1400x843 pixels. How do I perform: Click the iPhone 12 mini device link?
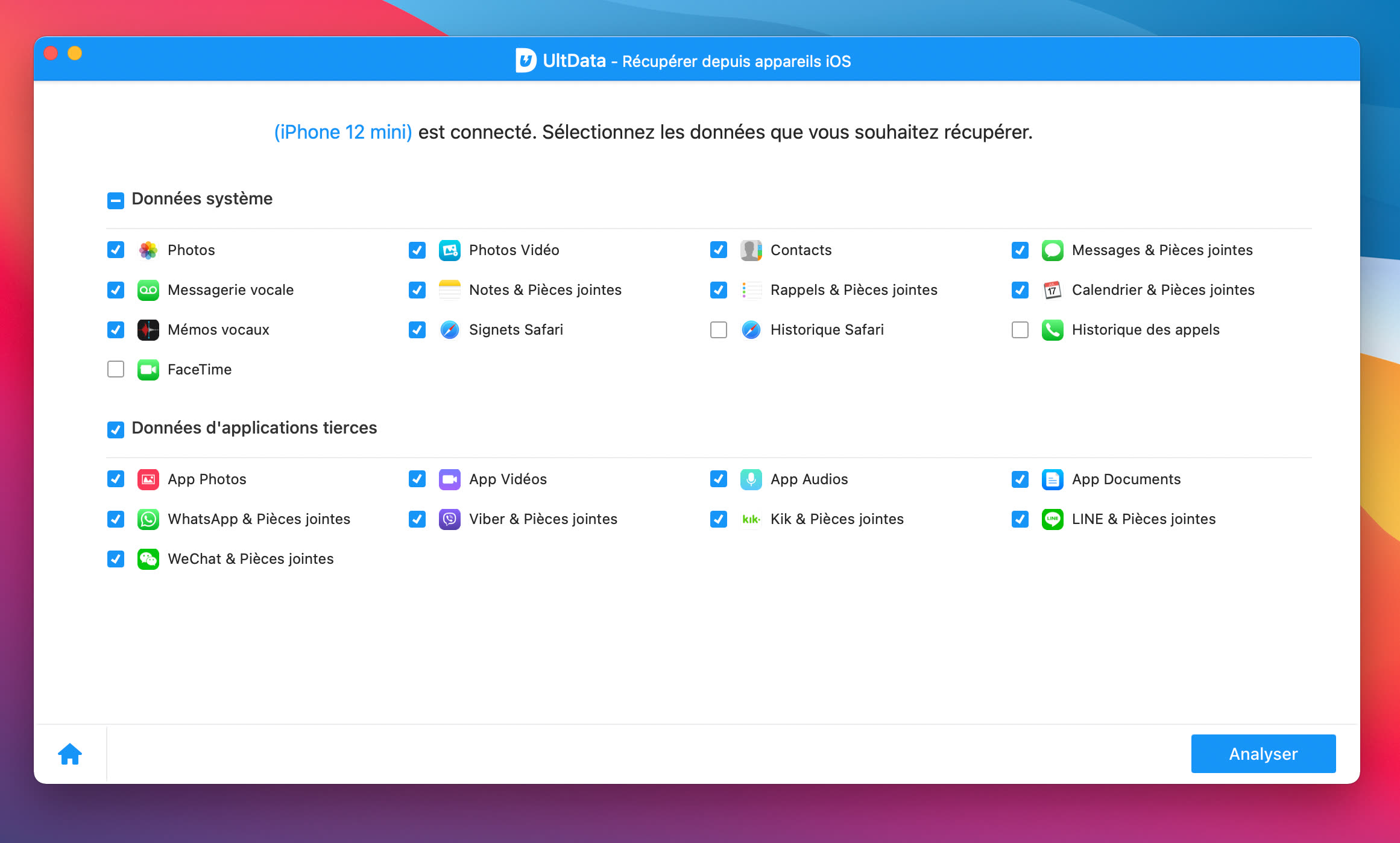tap(343, 132)
